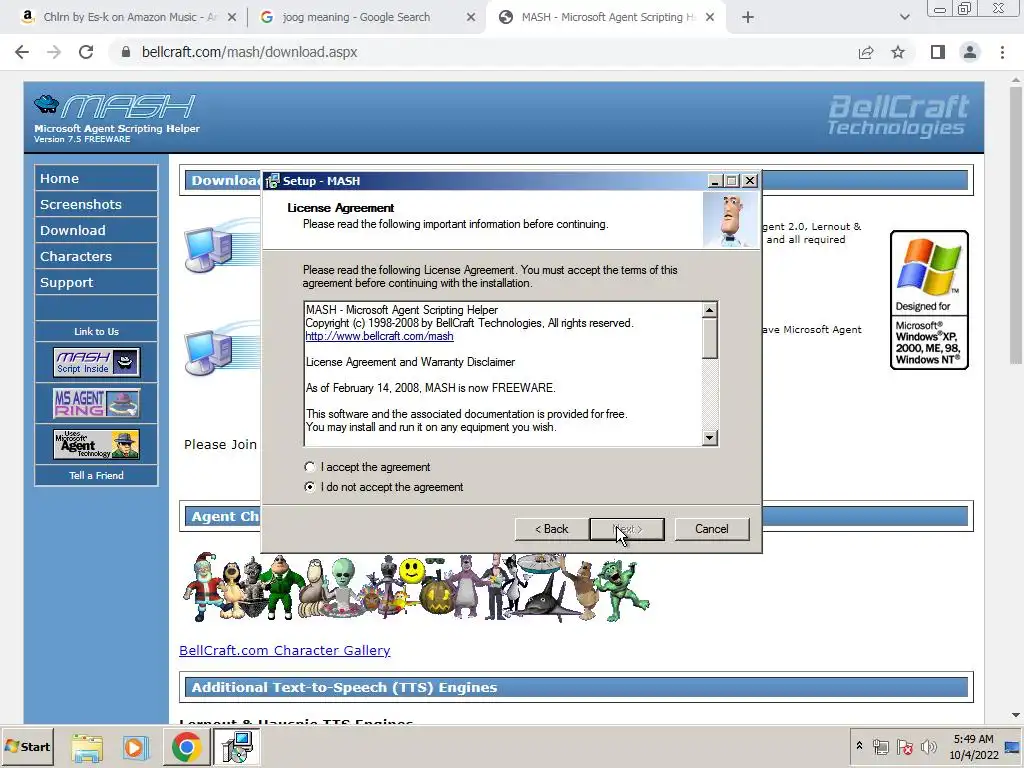
Task: Click Tell a Friend link
Action: point(96,475)
